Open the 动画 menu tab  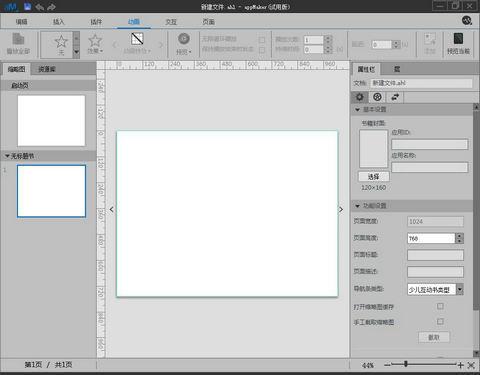[134, 22]
